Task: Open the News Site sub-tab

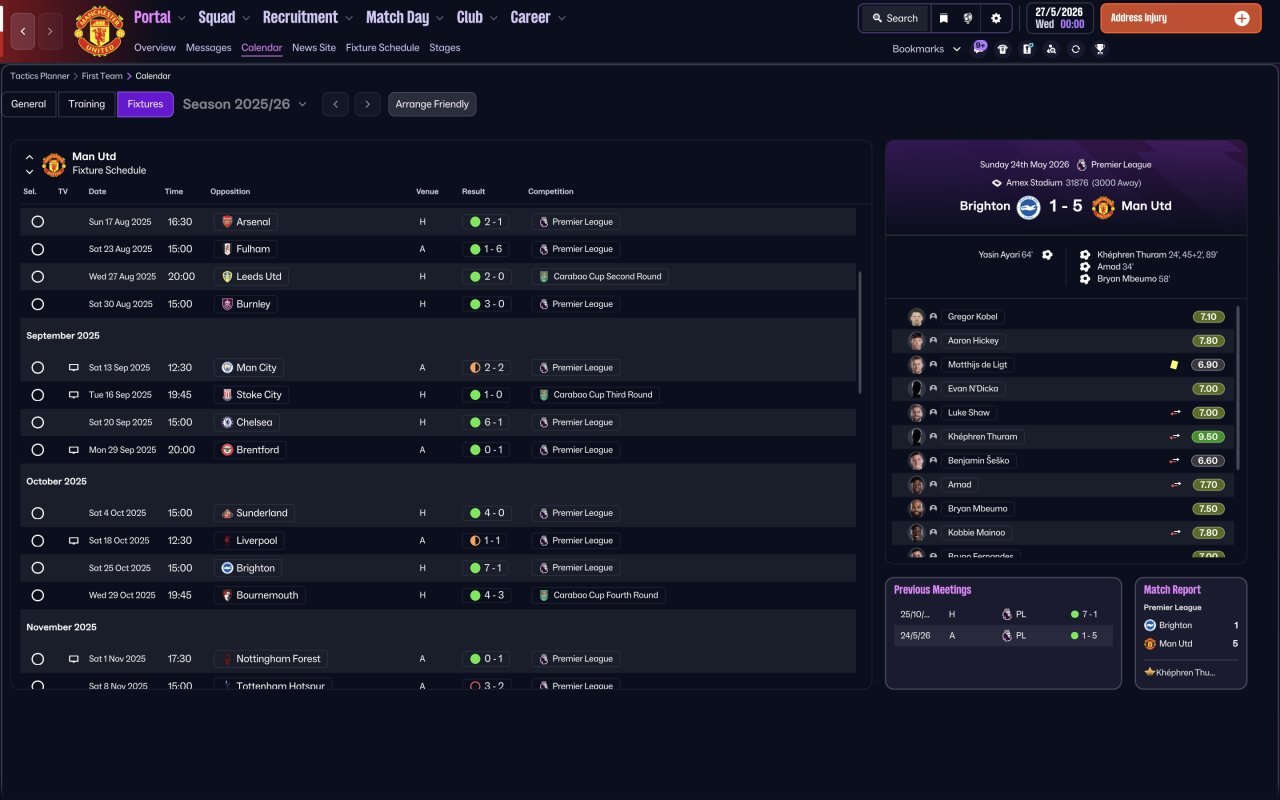Action: (314, 48)
